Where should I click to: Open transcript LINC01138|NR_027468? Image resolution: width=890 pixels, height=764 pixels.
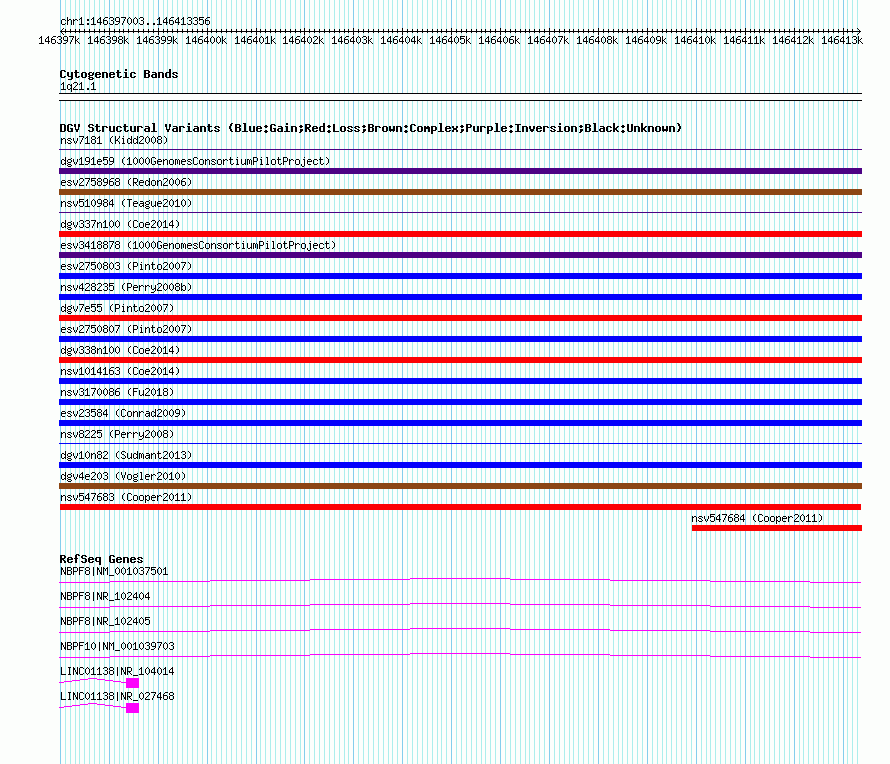[117, 696]
